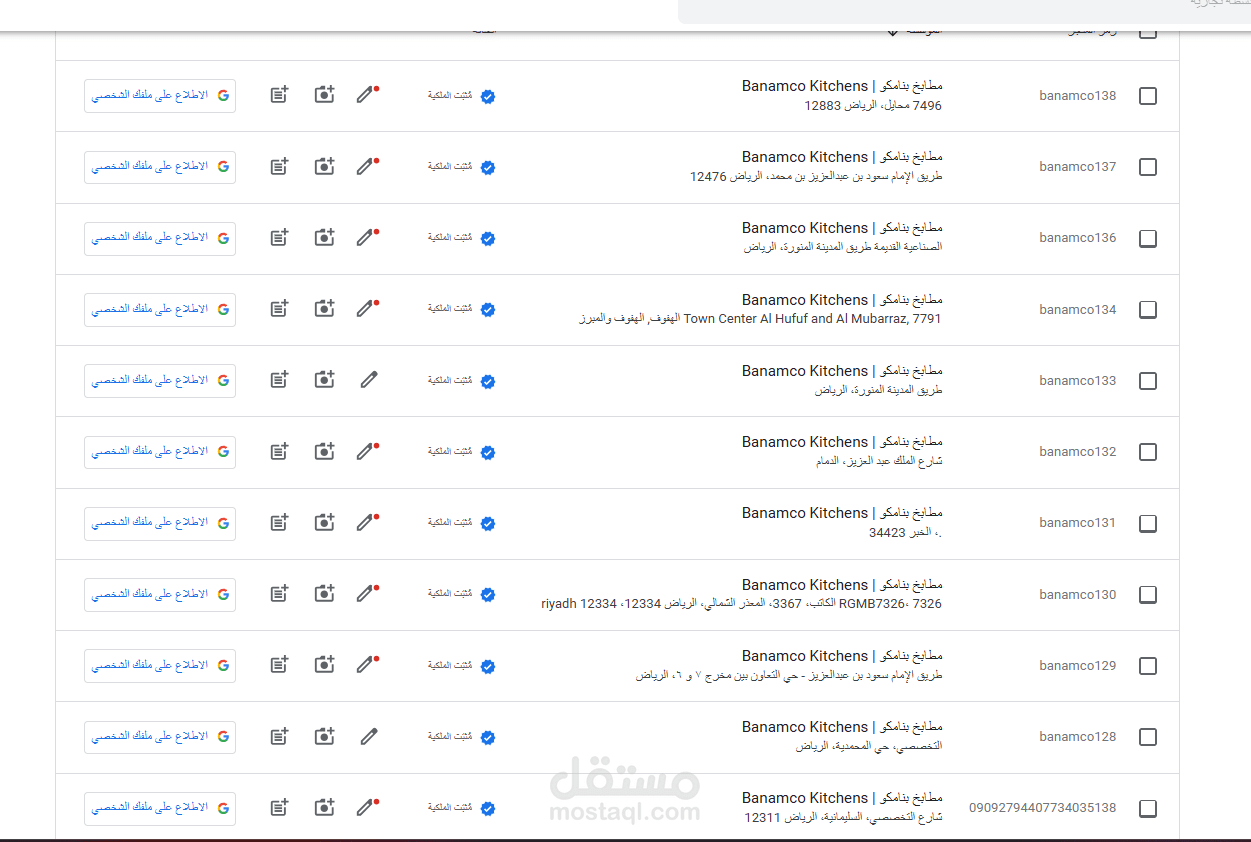
Task: Add photo for banamco133 row
Action: (324, 380)
